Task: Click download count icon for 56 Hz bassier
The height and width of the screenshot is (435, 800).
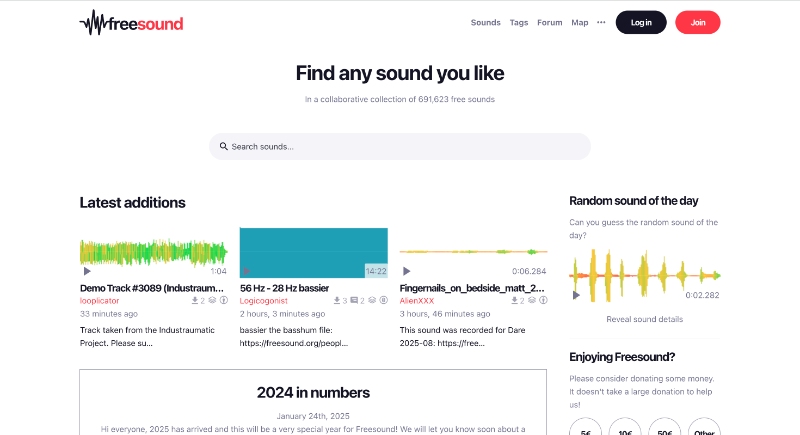Action: click(x=337, y=301)
